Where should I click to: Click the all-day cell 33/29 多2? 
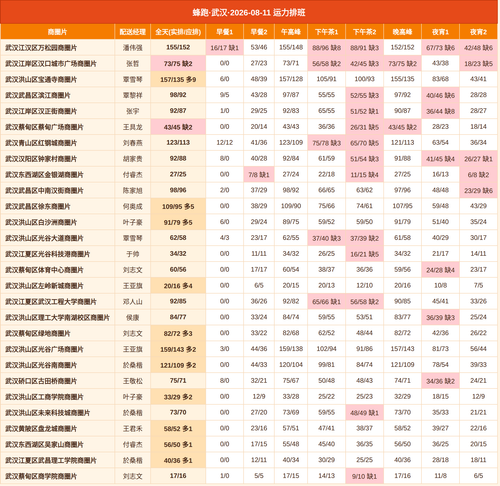(x=178, y=397)
